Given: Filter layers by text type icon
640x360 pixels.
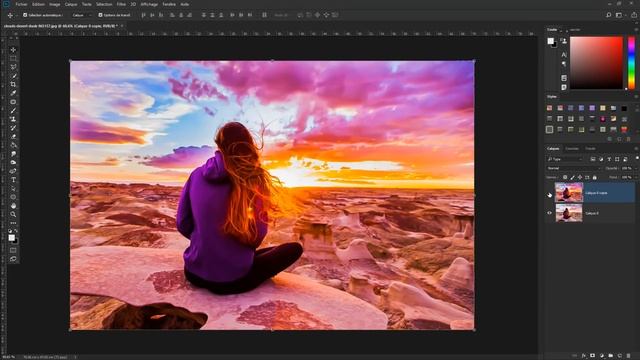Looking at the screenshot, I should click(609, 159).
